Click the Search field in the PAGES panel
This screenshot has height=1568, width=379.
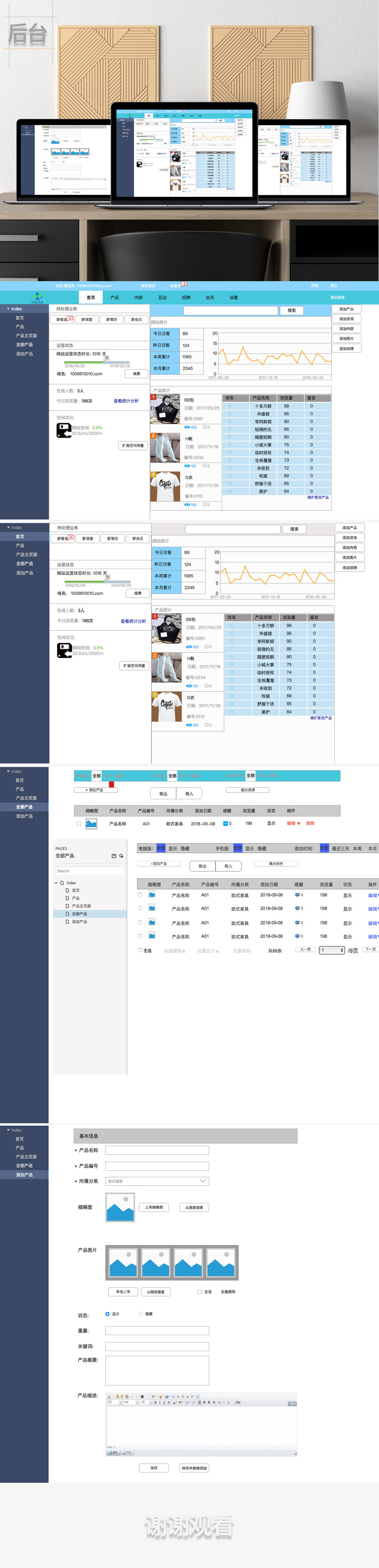tap(89, 871)
